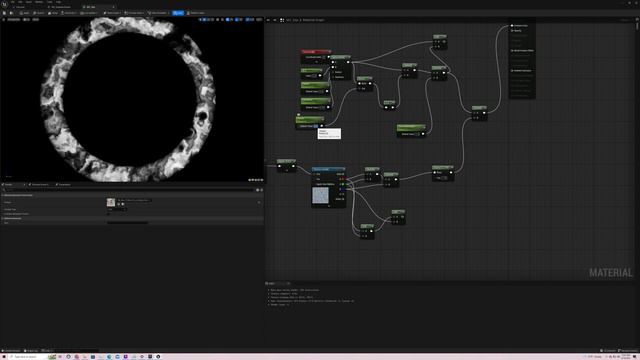The height and width of the screenshot is (360, 640).
Task: Open the Sampler Type dropdown
Action: coord(117,209)
